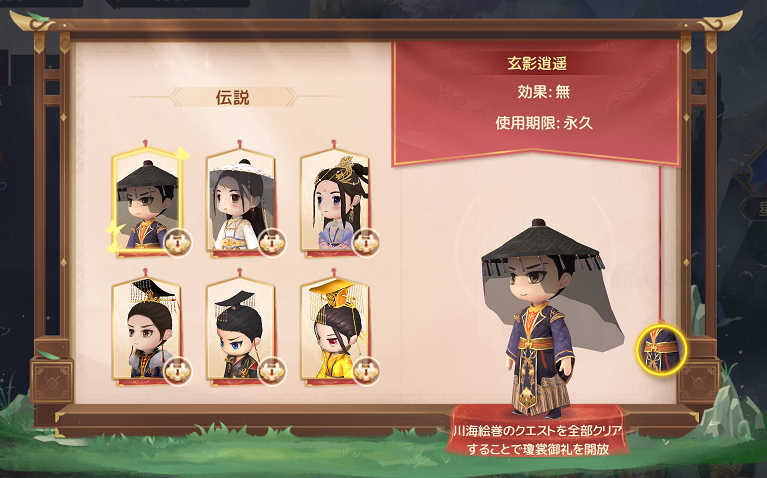Select the white veiled hat female costume

[241, 200]
